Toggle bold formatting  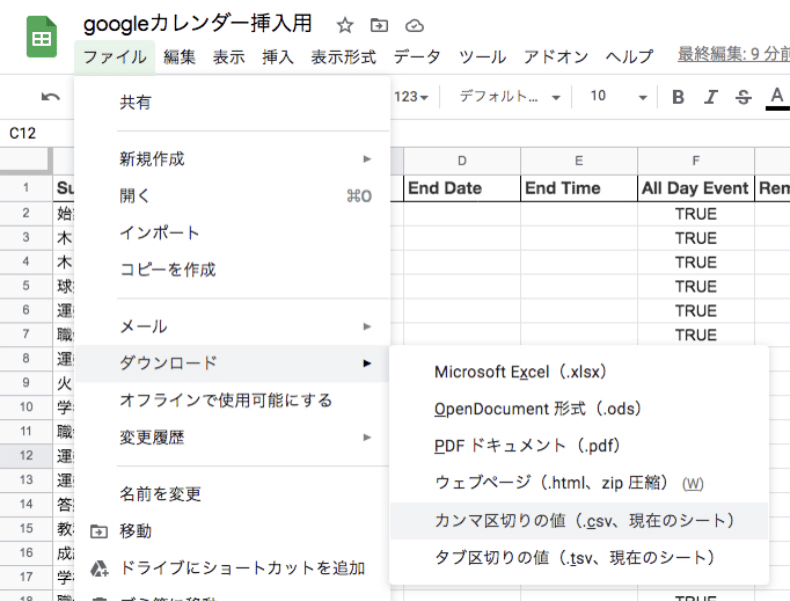tap(678, 97)
